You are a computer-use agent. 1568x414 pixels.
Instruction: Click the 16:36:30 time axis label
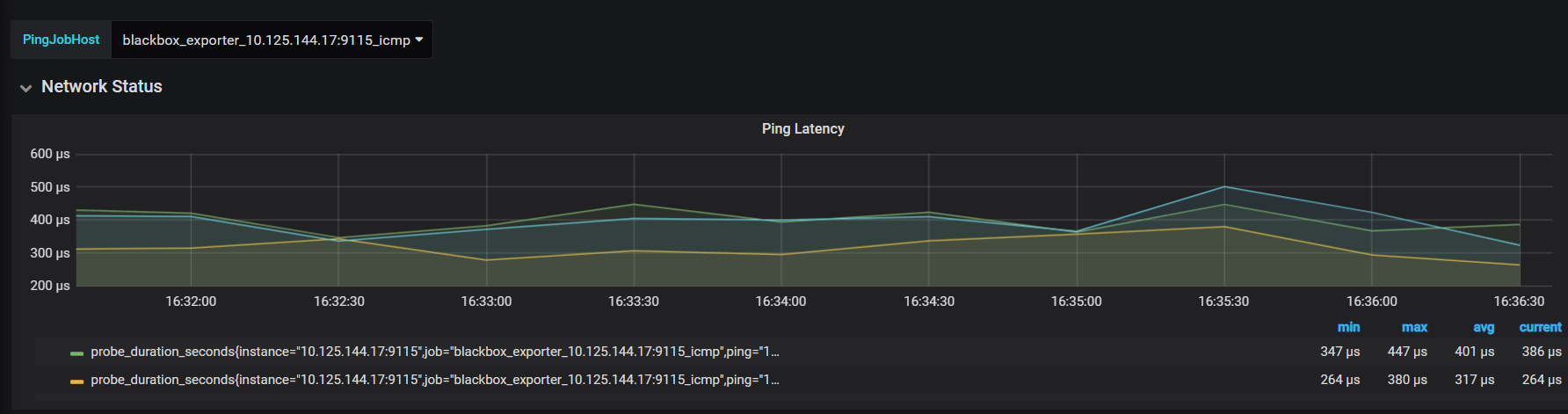click(1519, 301)
